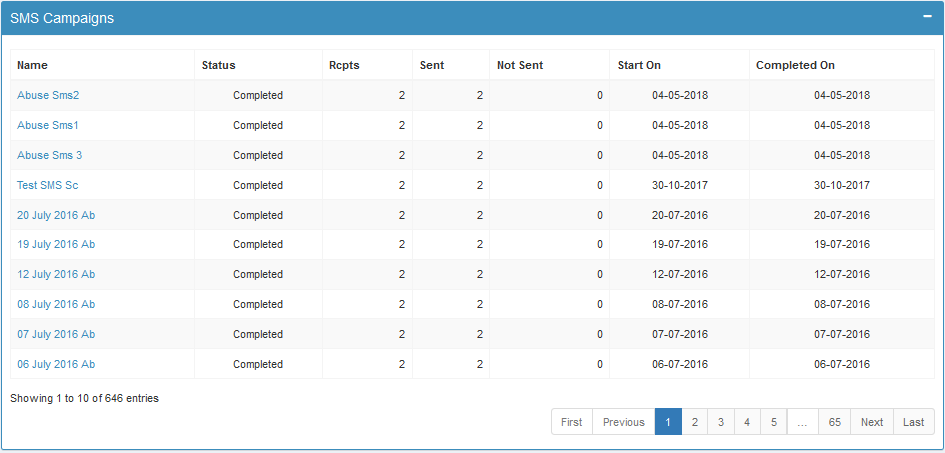
Task: Collapse the SMS Campaigns panel
Action: 927,17
